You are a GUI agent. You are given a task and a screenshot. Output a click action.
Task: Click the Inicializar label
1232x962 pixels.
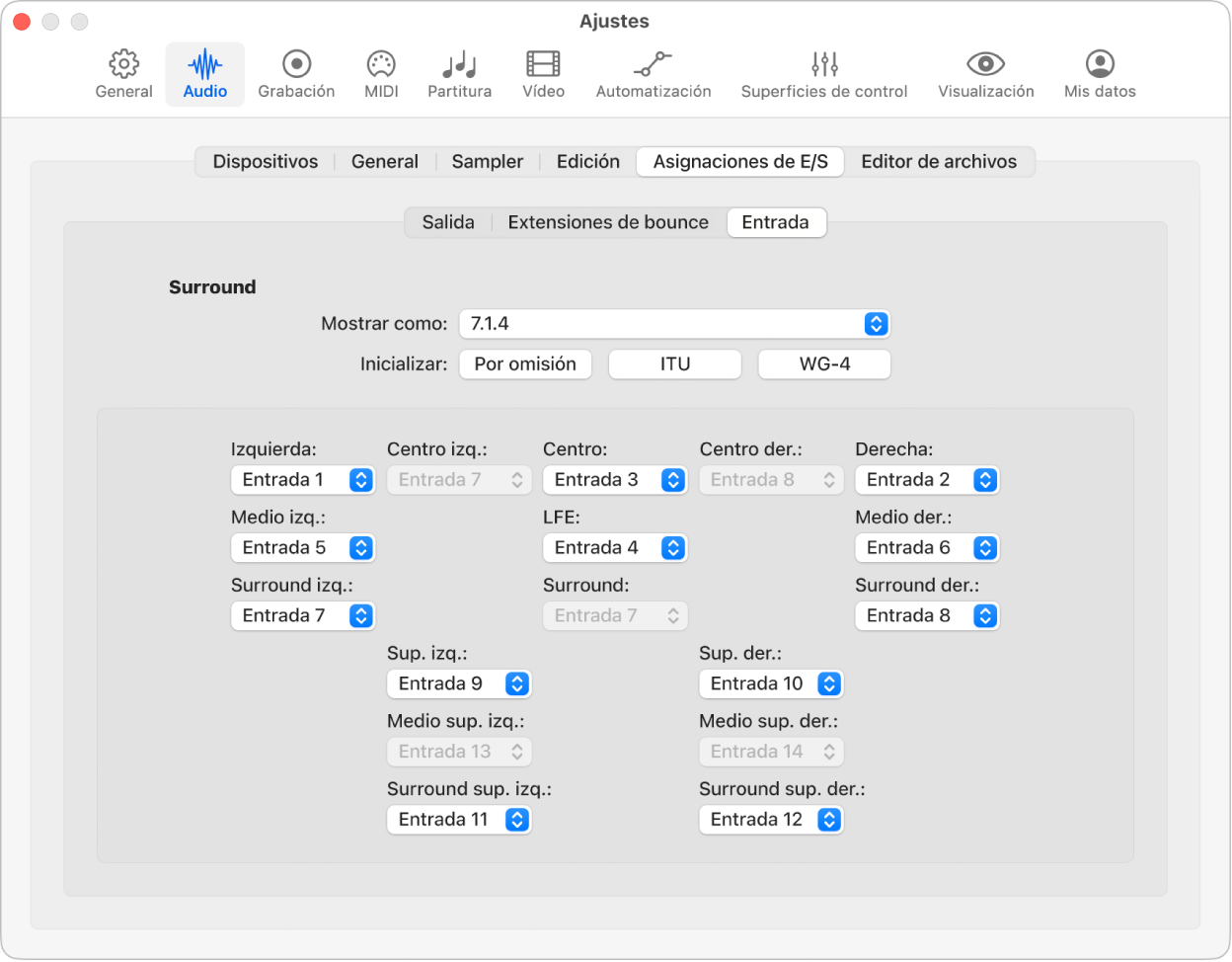(x=403, y=364)
